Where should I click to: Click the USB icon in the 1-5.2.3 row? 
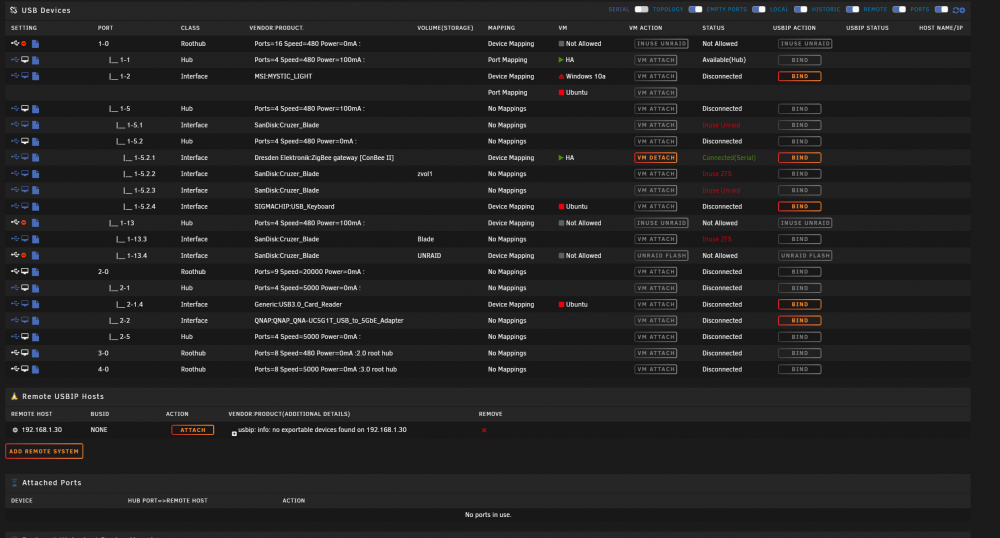(15, 190)
